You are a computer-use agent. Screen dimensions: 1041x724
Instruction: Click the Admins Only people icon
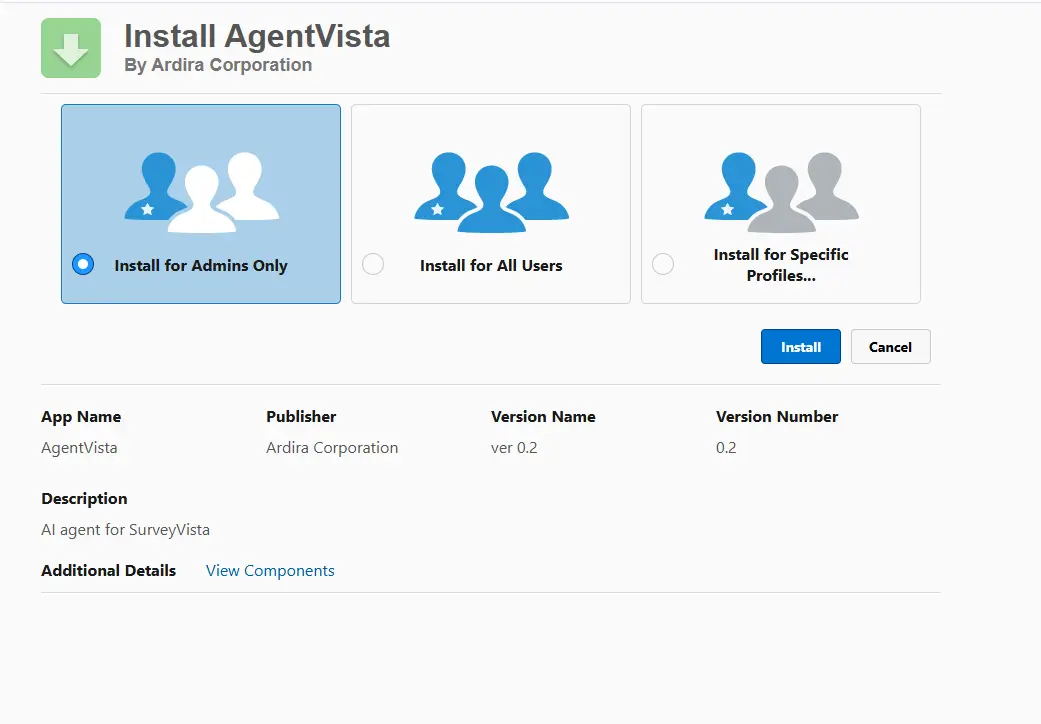(201, 192)
